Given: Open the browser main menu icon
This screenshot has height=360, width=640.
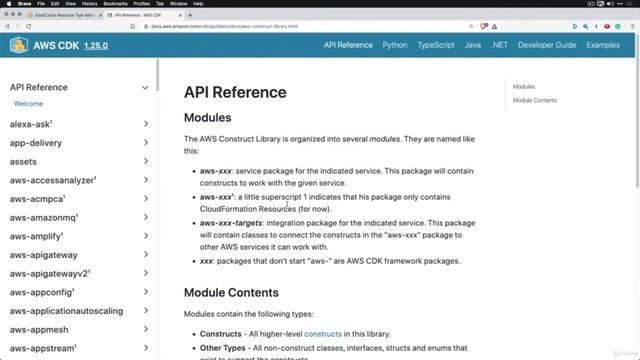Looking at the screenshot, I should coord(632,26).
